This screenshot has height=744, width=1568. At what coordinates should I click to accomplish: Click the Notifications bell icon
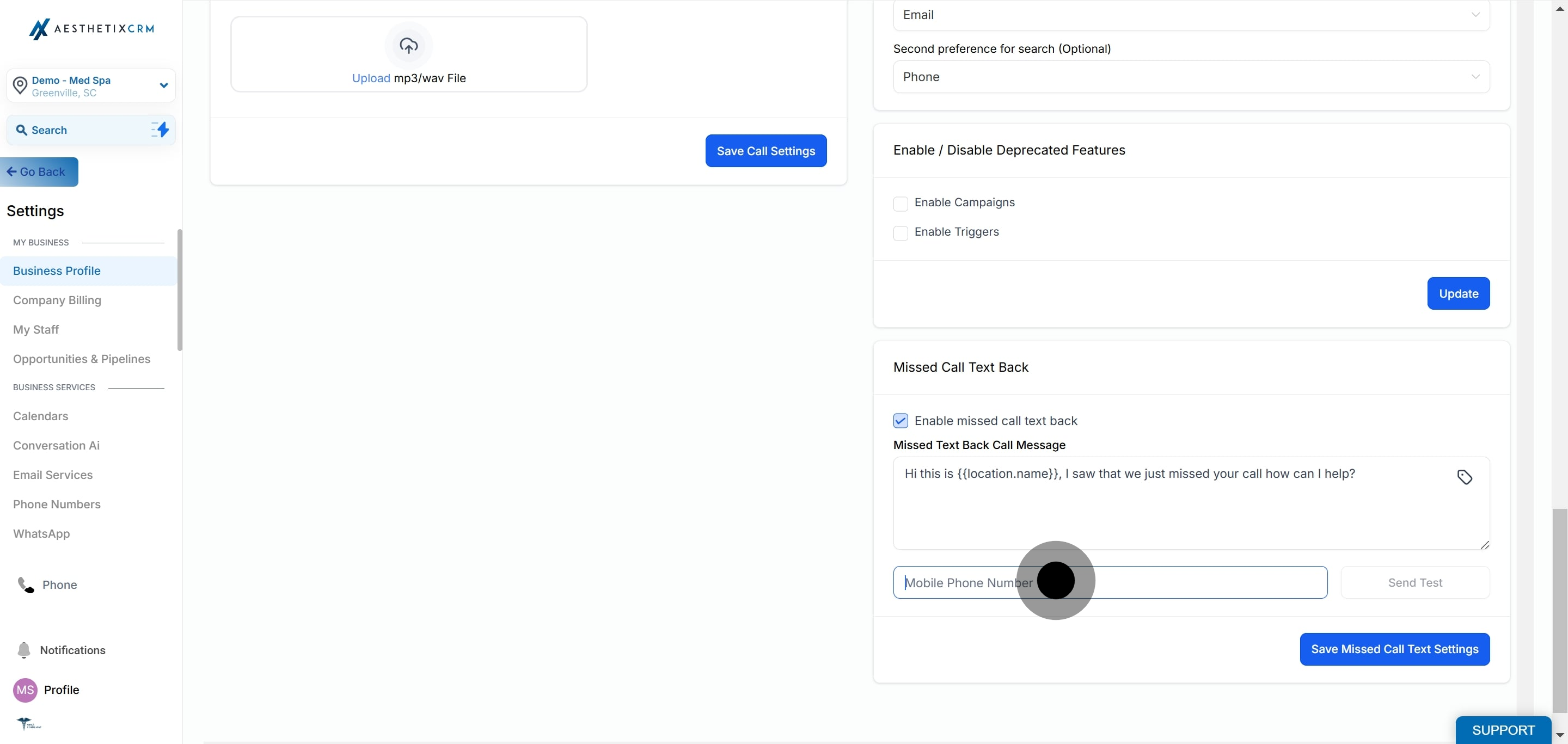[x=24, y=650]
